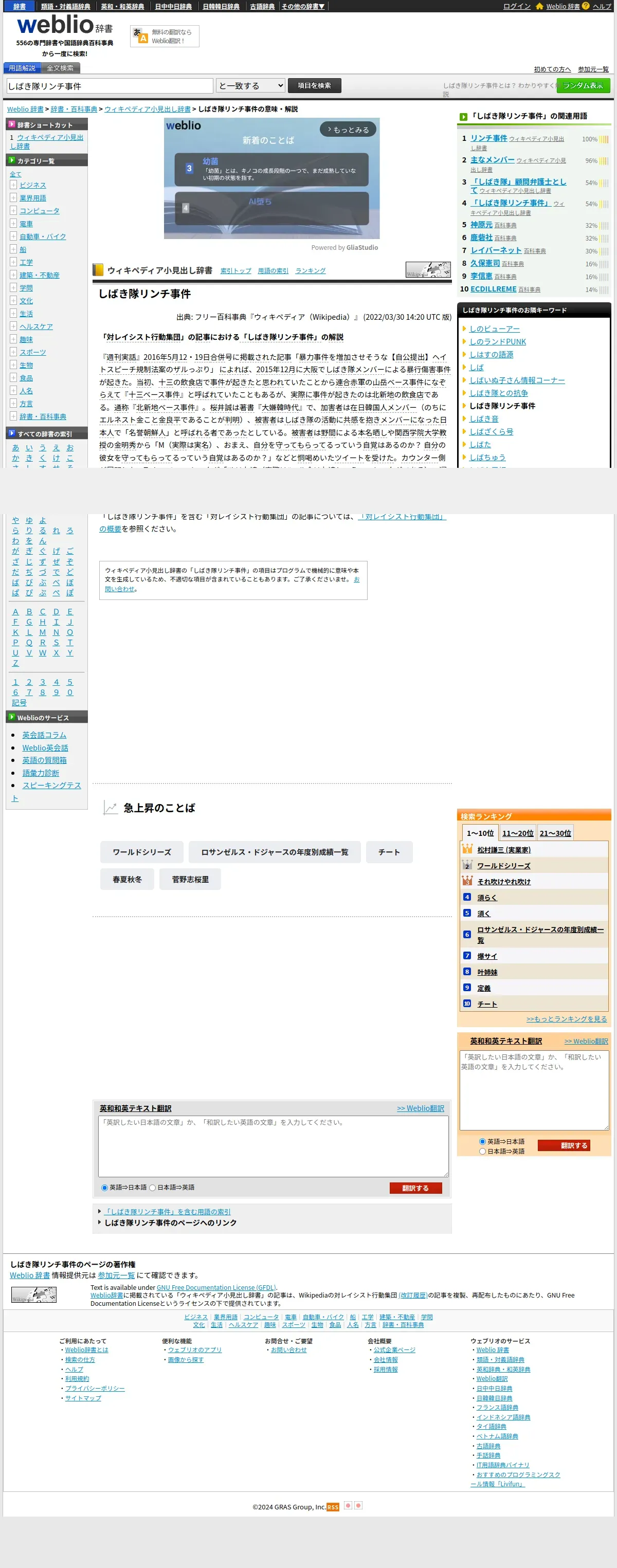The height and width of the screenshot is (1568, 617).
Task: Open the 索引トップ link
Action: 235,271
